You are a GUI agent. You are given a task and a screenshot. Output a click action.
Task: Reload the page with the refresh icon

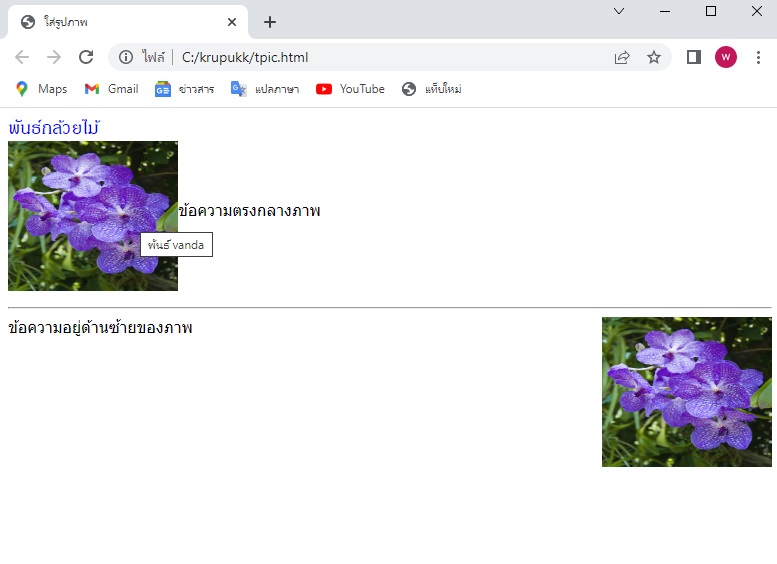pyautogui.click(x=86, y=57)
